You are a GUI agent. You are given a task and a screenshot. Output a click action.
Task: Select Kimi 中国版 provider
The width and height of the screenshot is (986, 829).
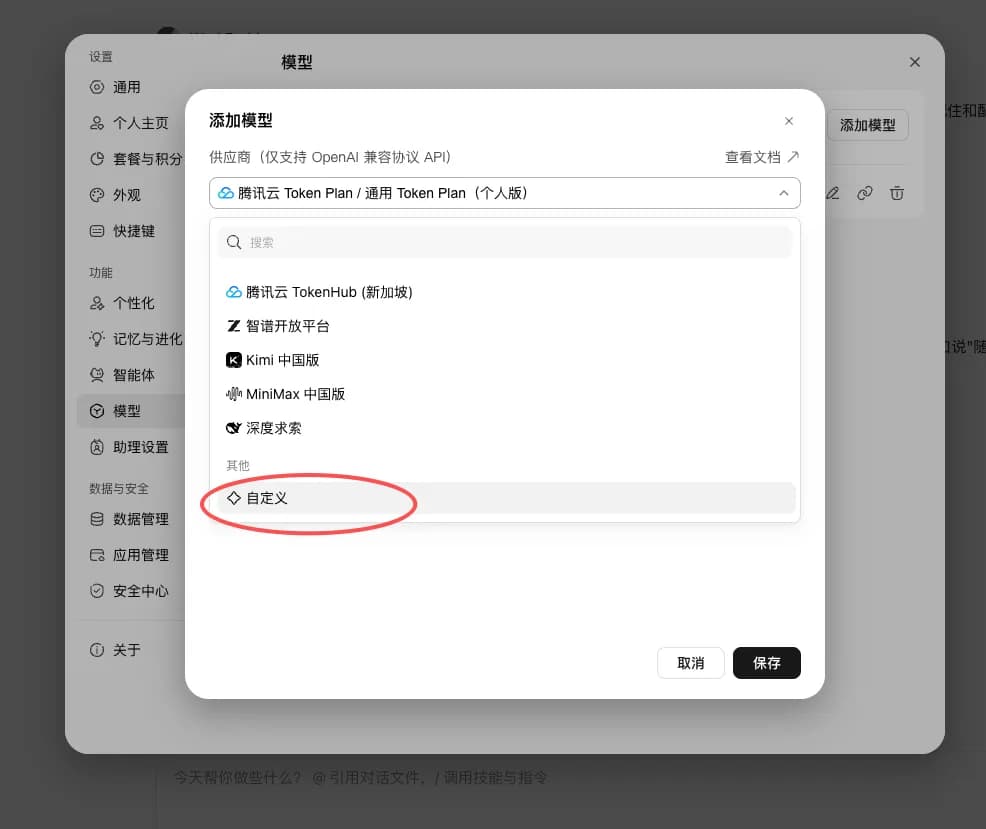[x=504, y=360]
